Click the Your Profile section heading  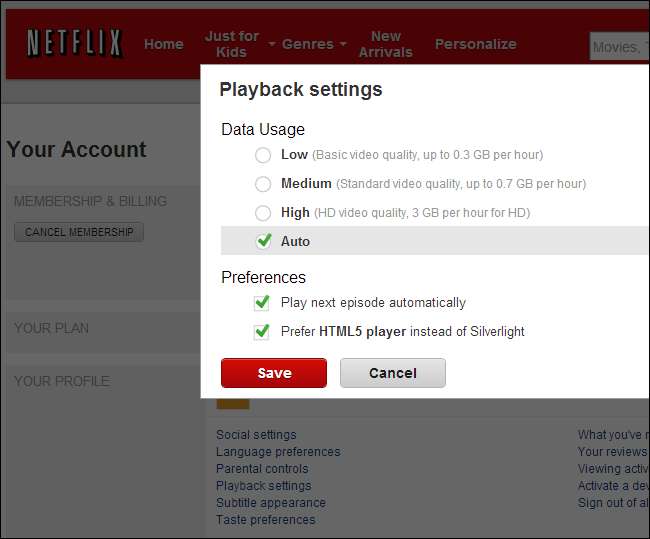click(62, 381)
